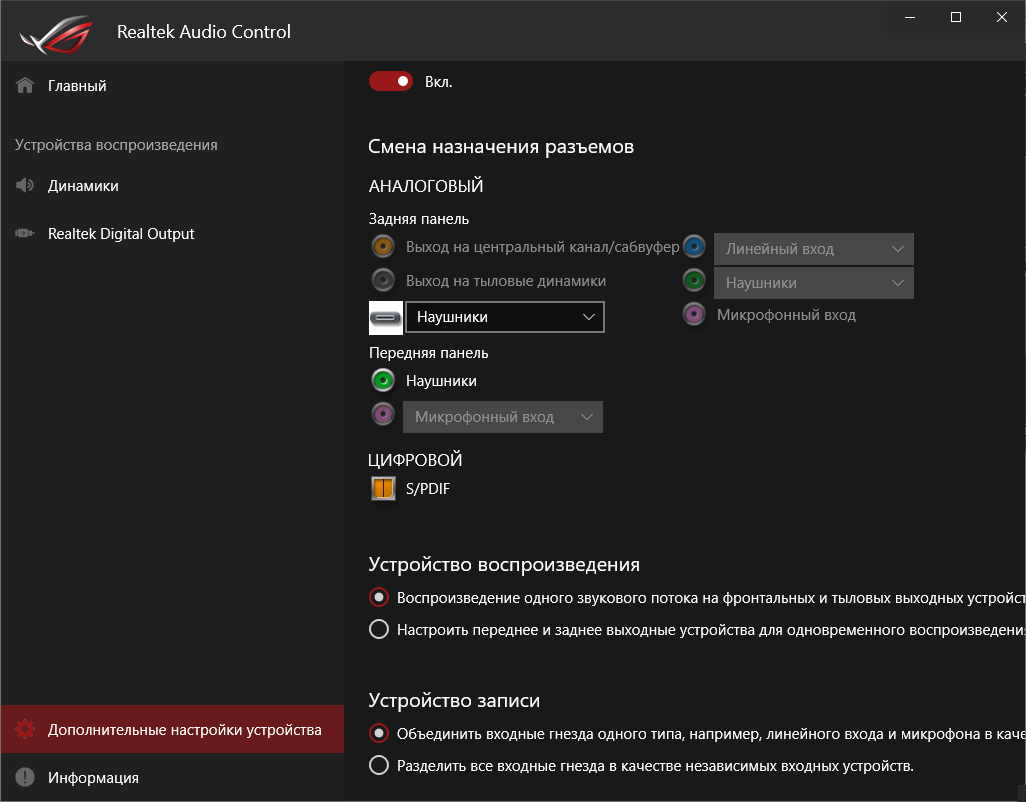Click the black rear speakers jack icon
This screenshot has width=1026, height=802.
(382, 280)
